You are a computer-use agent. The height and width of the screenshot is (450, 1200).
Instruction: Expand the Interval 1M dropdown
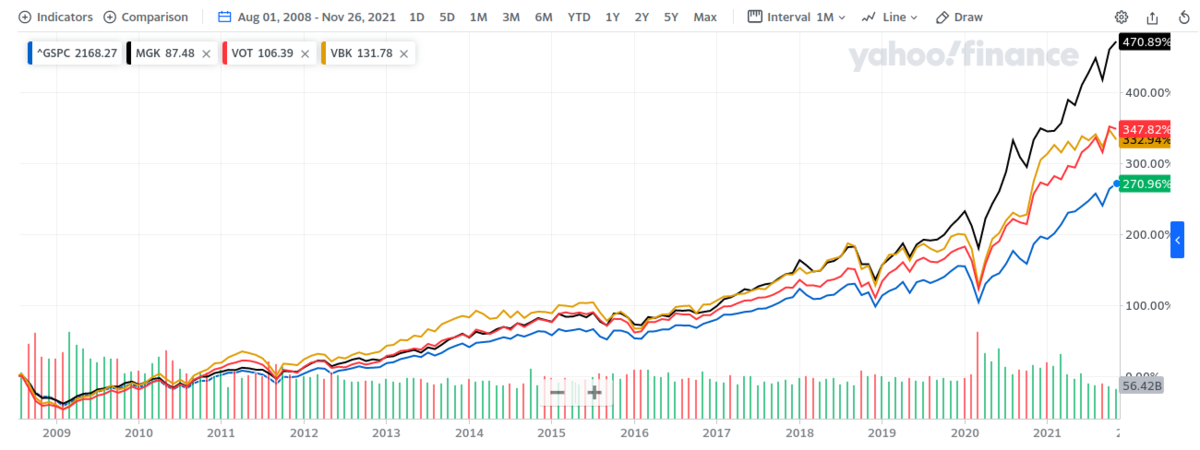tap(796, 17)
